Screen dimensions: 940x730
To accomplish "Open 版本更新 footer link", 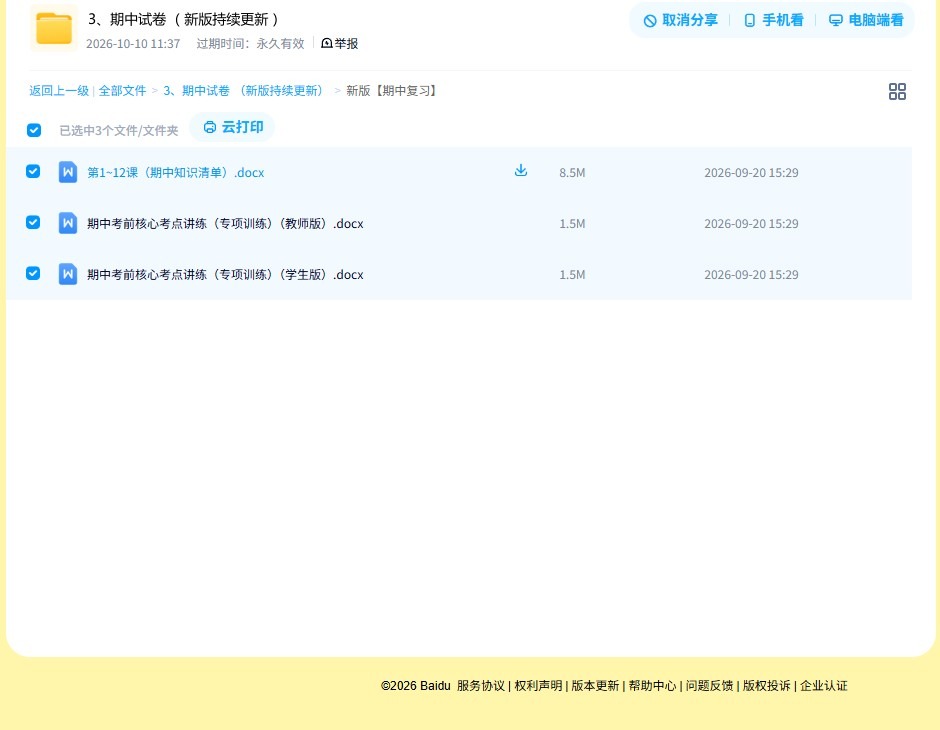I will click(x=595, y=686).
